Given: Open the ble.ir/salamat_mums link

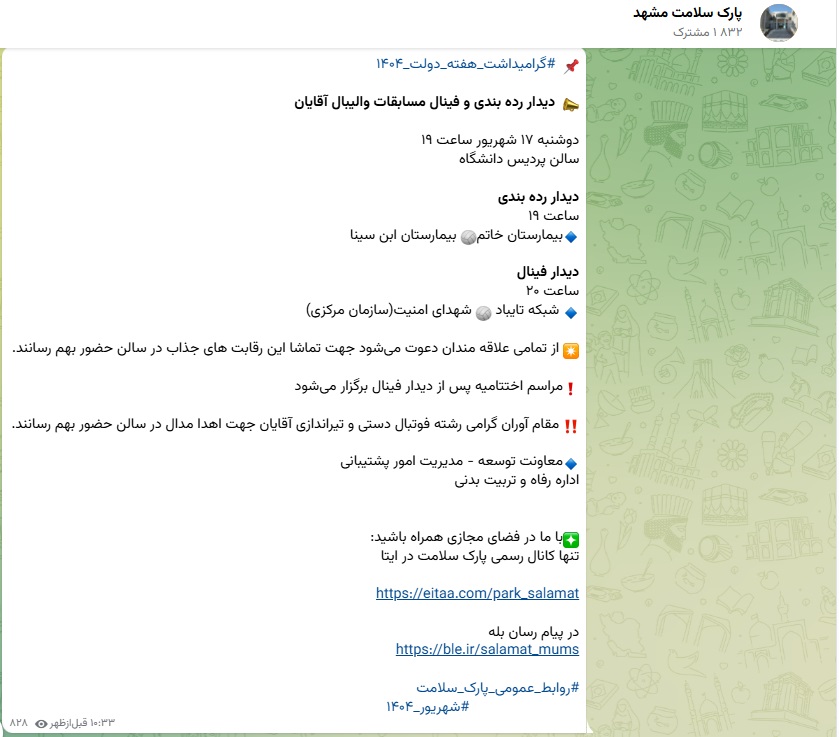Looking at the screenshot, I should click(487, 649).
